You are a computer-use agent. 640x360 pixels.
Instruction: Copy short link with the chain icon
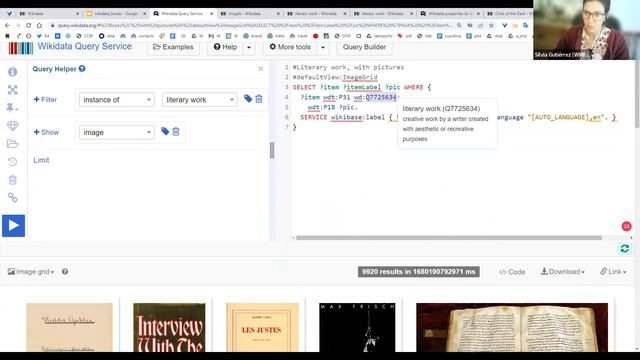click(x=13, y=198)
